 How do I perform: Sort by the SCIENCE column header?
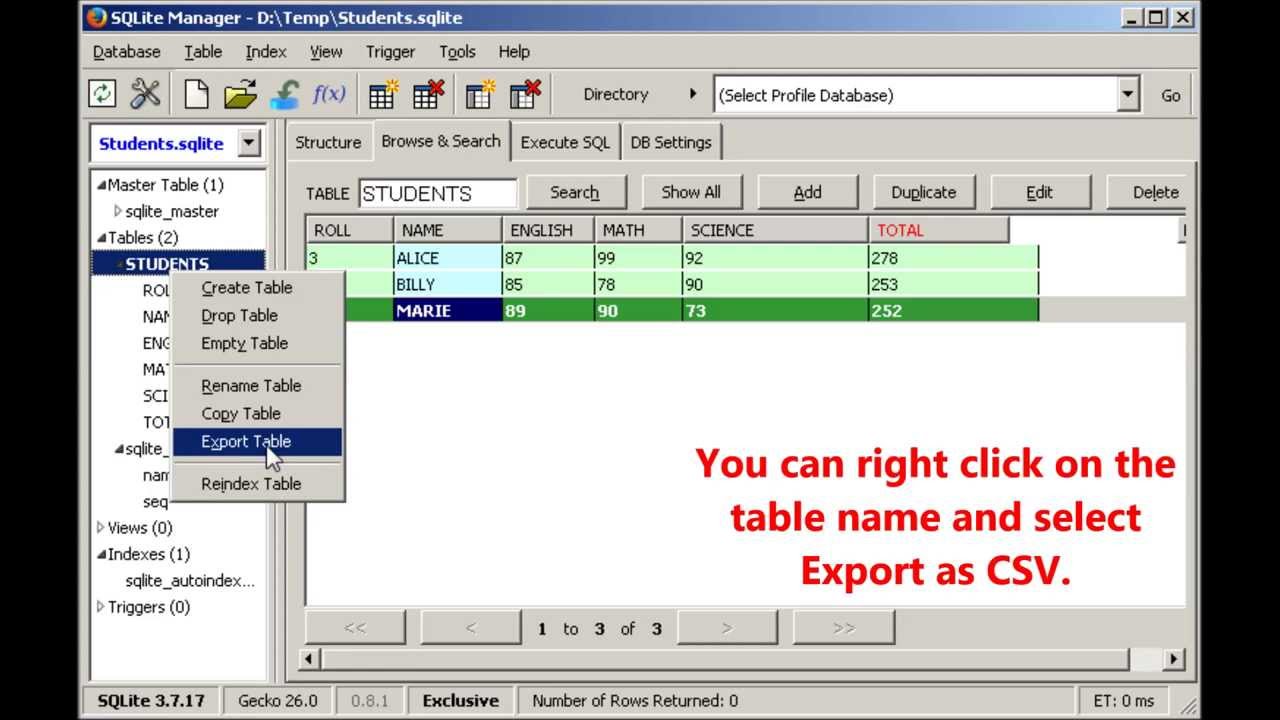pos(776,230)
